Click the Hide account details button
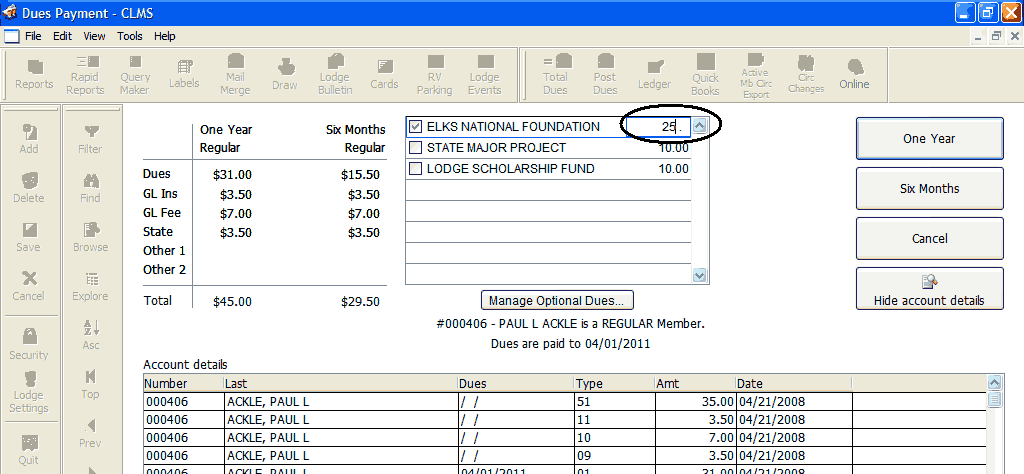 (929, 289)
